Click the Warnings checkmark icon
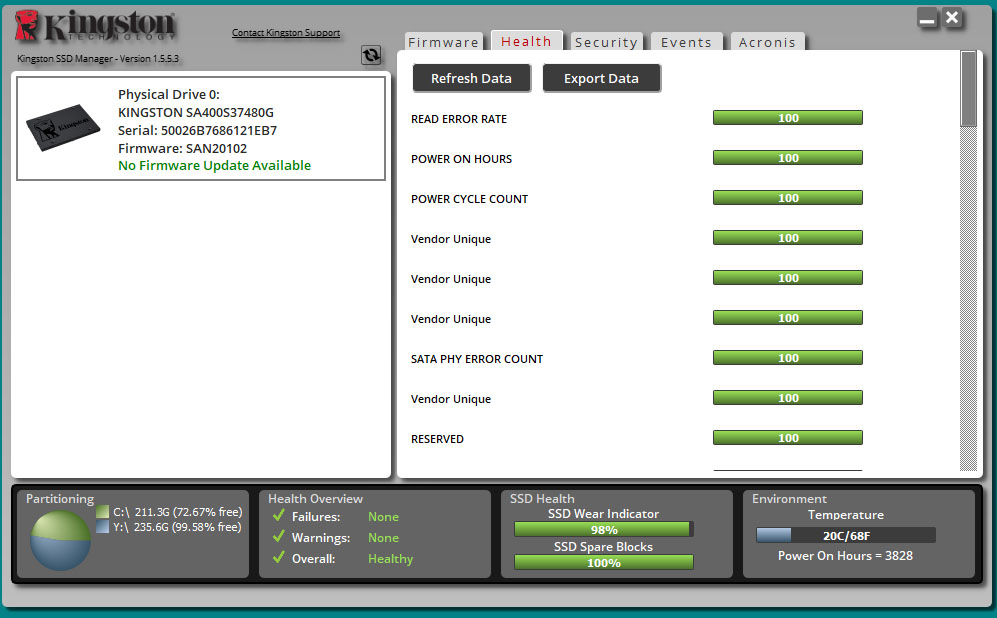The image size is (997, 618). tap(278, 537)
